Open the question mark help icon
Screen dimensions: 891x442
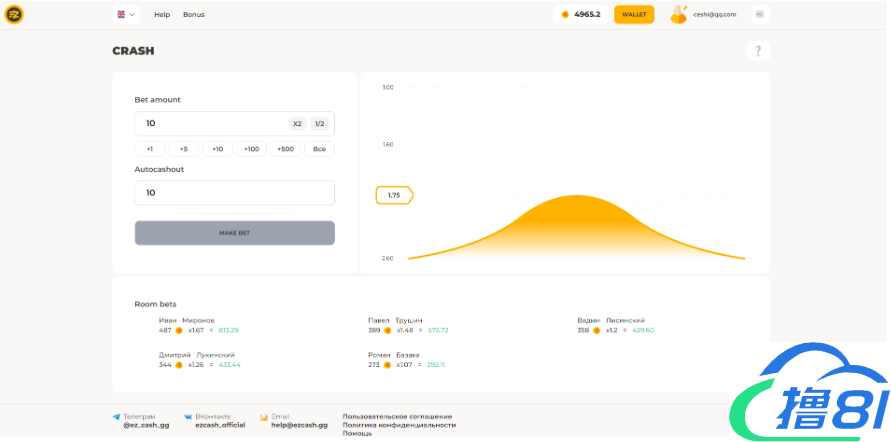click(758, 51)
